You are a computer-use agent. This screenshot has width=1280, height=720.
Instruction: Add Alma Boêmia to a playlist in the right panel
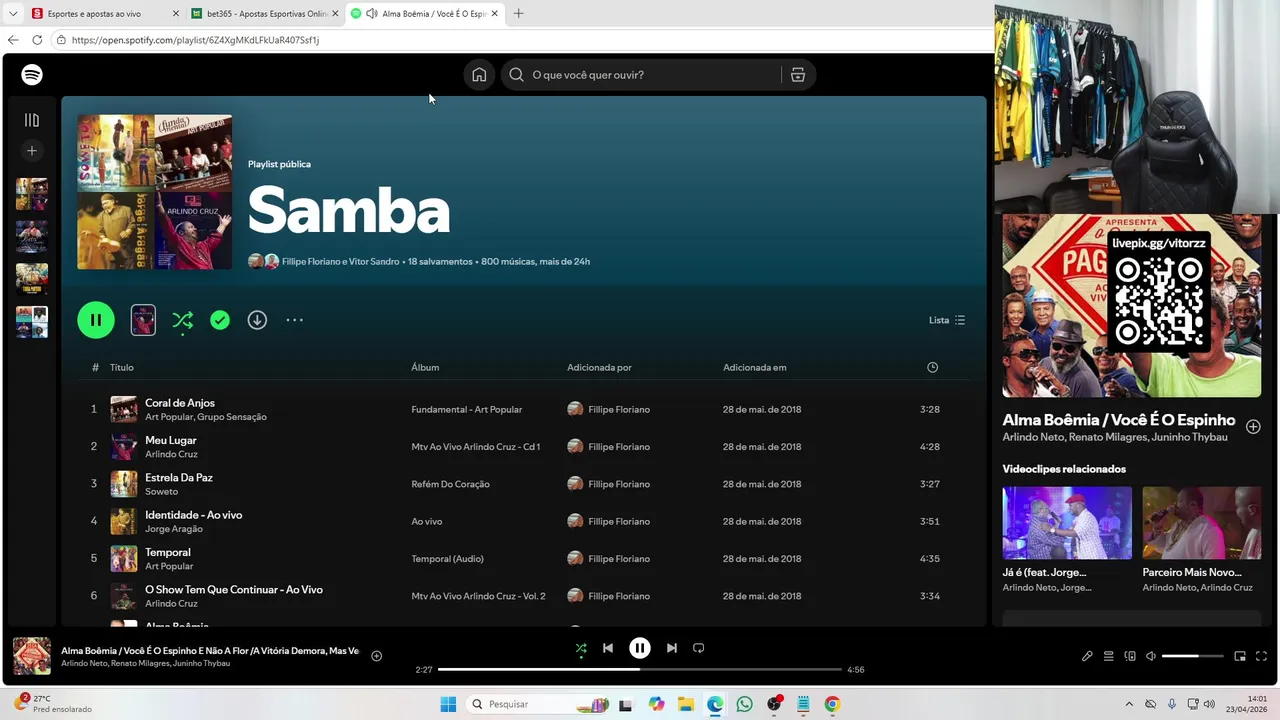pyautogui.click(x=1253, y=427)
